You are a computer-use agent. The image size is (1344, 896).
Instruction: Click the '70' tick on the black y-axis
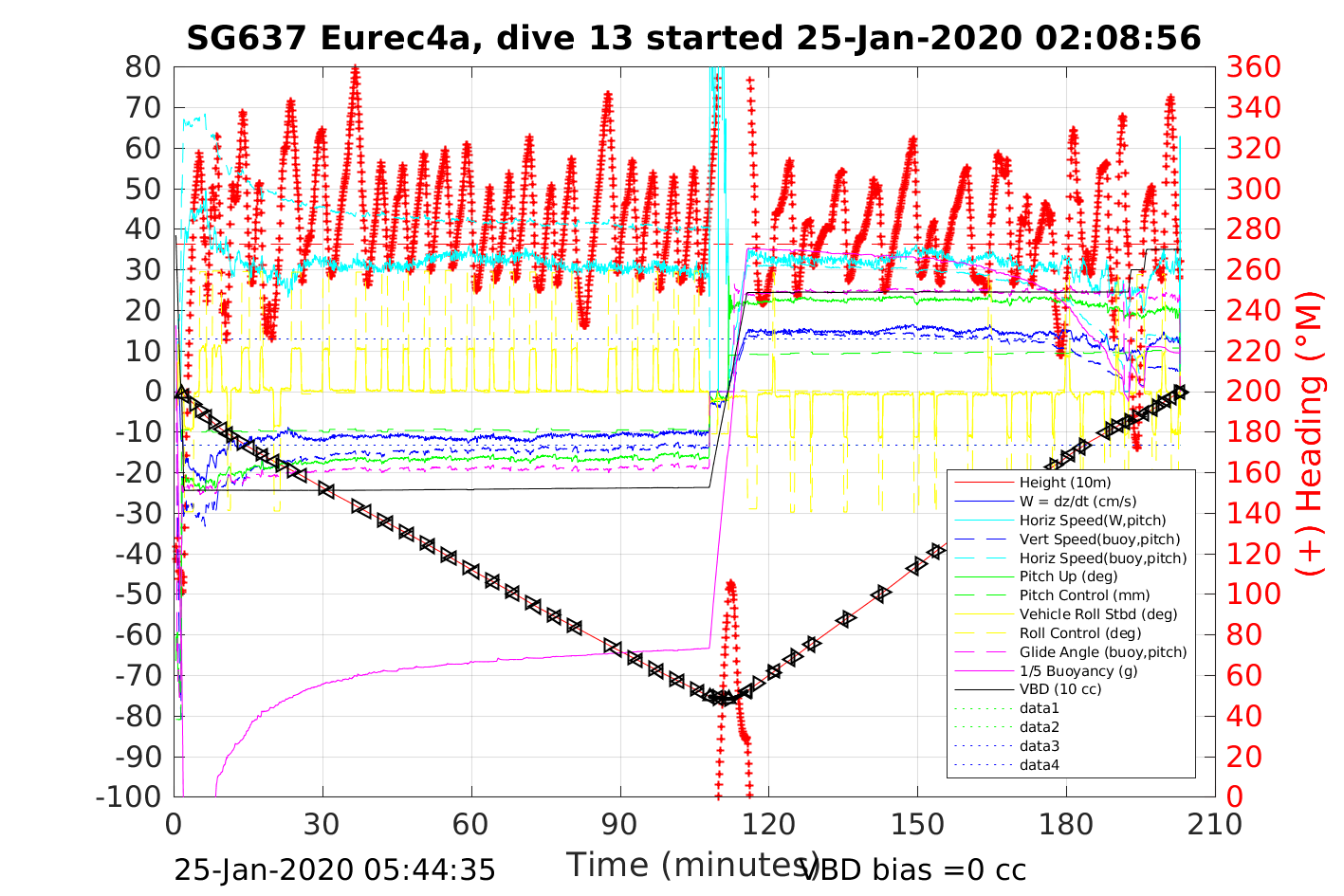(144, 107)
